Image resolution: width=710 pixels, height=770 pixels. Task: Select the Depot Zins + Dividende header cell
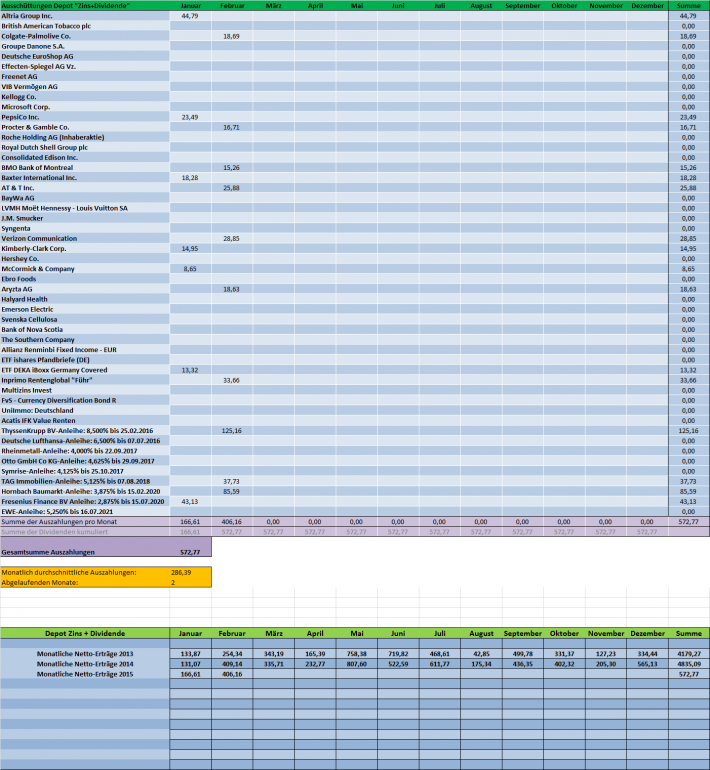point(85,633)
